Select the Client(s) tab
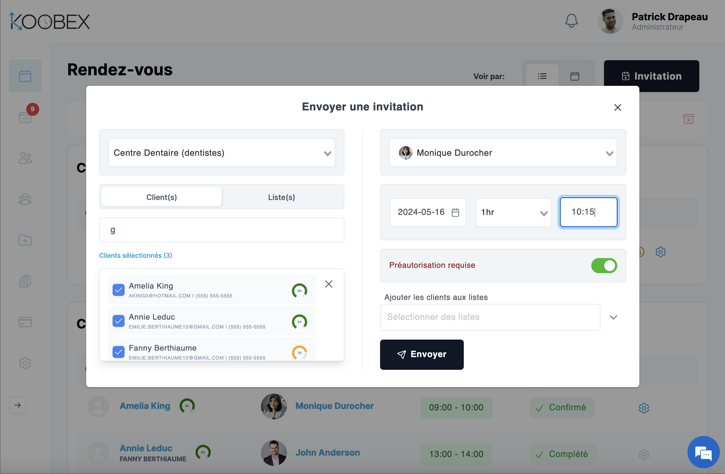 [162, 197]
